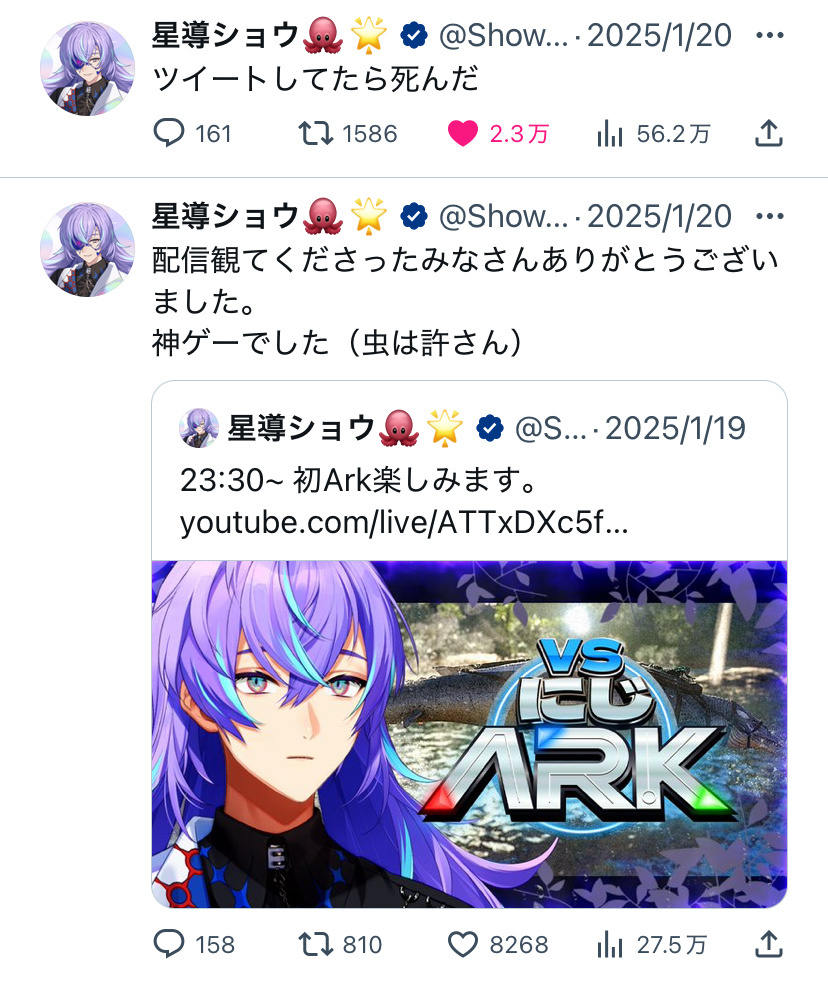Open the quoted tweet's small avatar
The height and width of the screenshot is (988, 828).
[x=199, y=428]
